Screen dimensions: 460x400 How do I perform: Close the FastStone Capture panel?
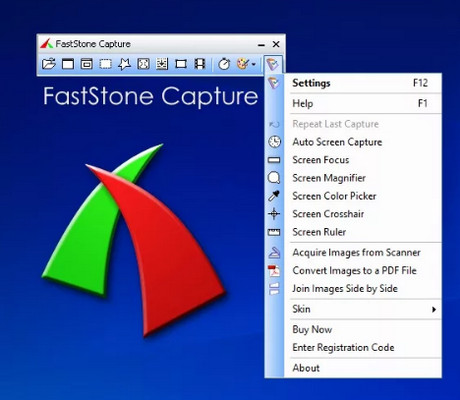pos(276,44)
